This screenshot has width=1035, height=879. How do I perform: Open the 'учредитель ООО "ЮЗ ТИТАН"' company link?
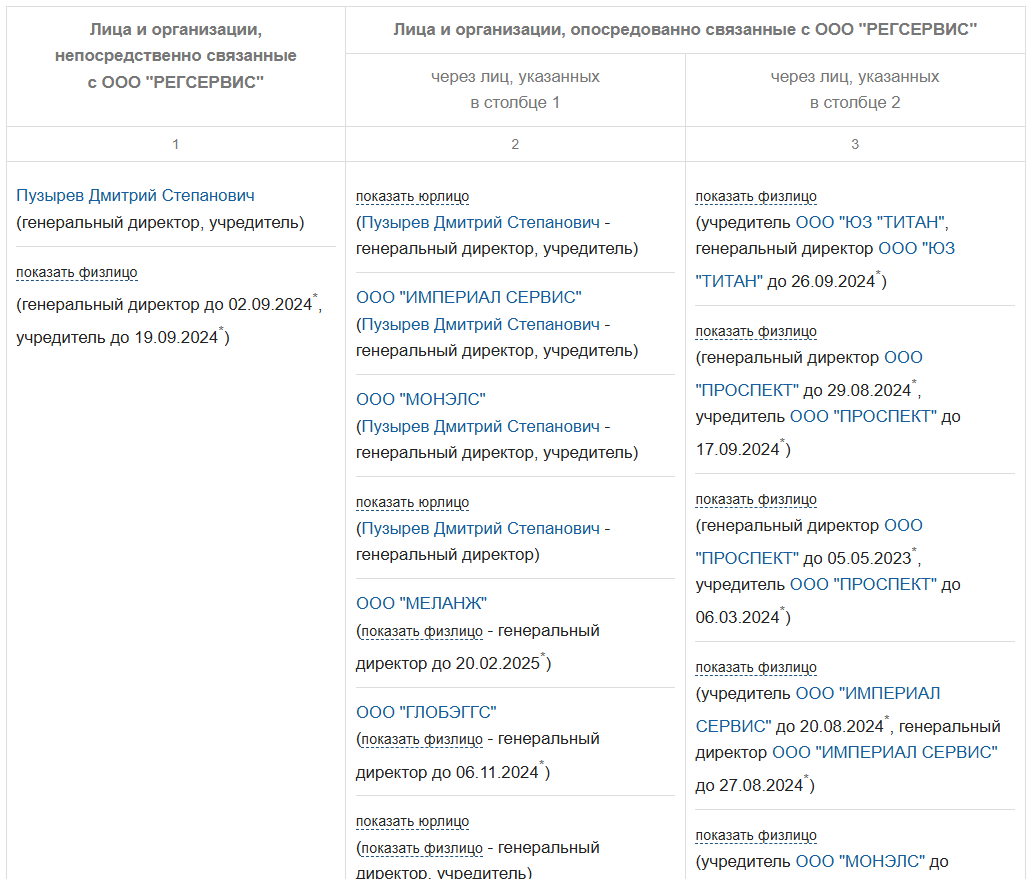pos(871,222)
